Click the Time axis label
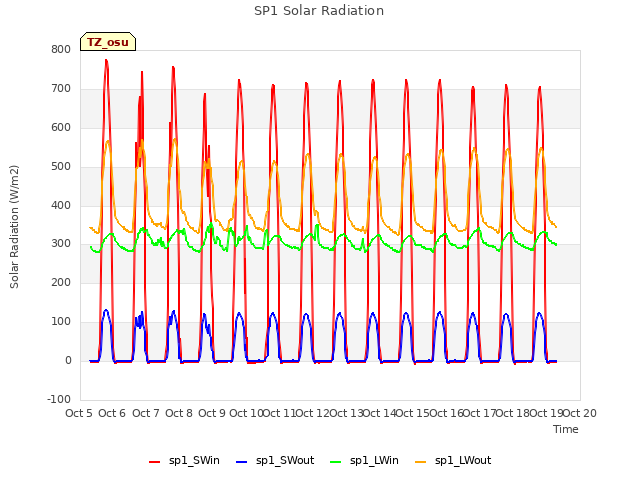Screen dimensions: 640x480 coord(566,429)
